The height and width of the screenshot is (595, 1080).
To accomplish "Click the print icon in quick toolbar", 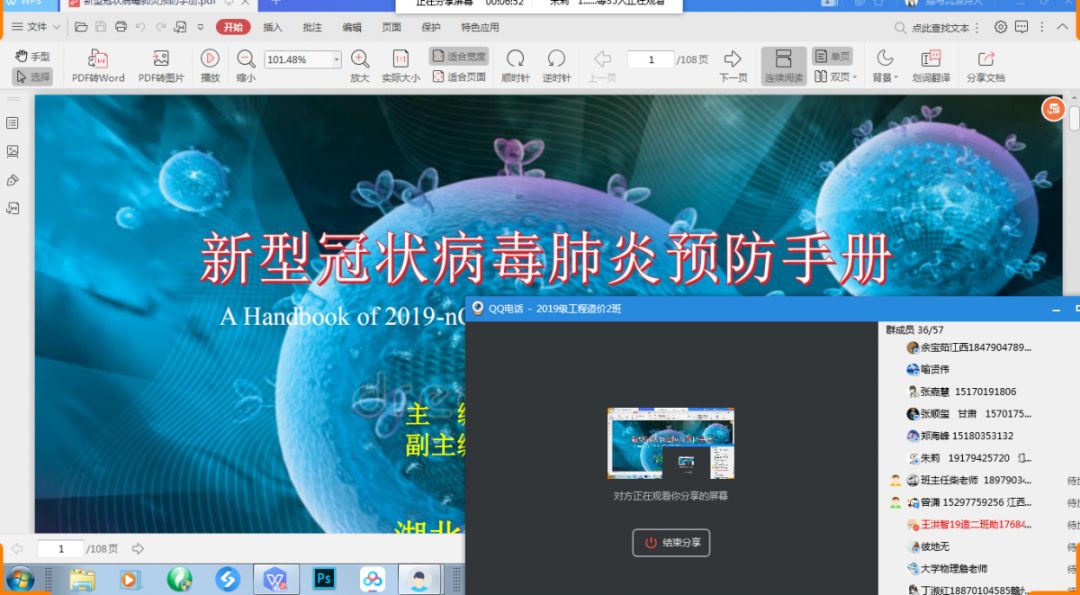I will click(x=121, y=27).
